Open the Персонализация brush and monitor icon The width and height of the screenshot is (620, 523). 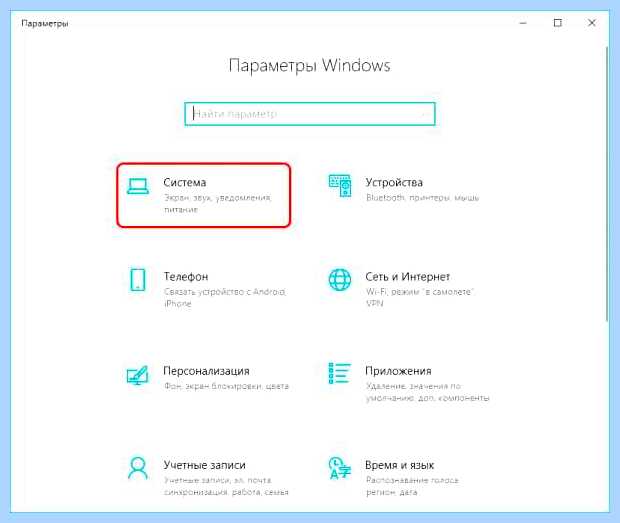coord(137,374)
